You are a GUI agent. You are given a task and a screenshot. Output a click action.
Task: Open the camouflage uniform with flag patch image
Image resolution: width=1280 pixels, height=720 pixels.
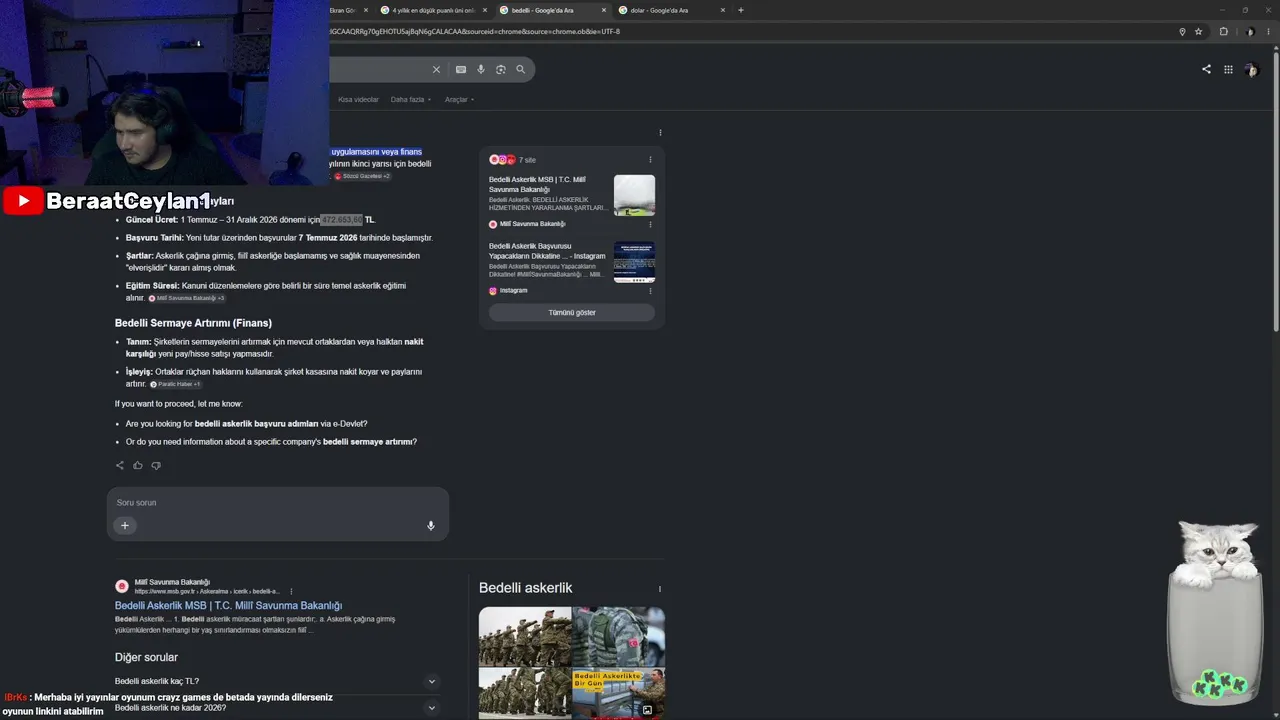[619, 636]
